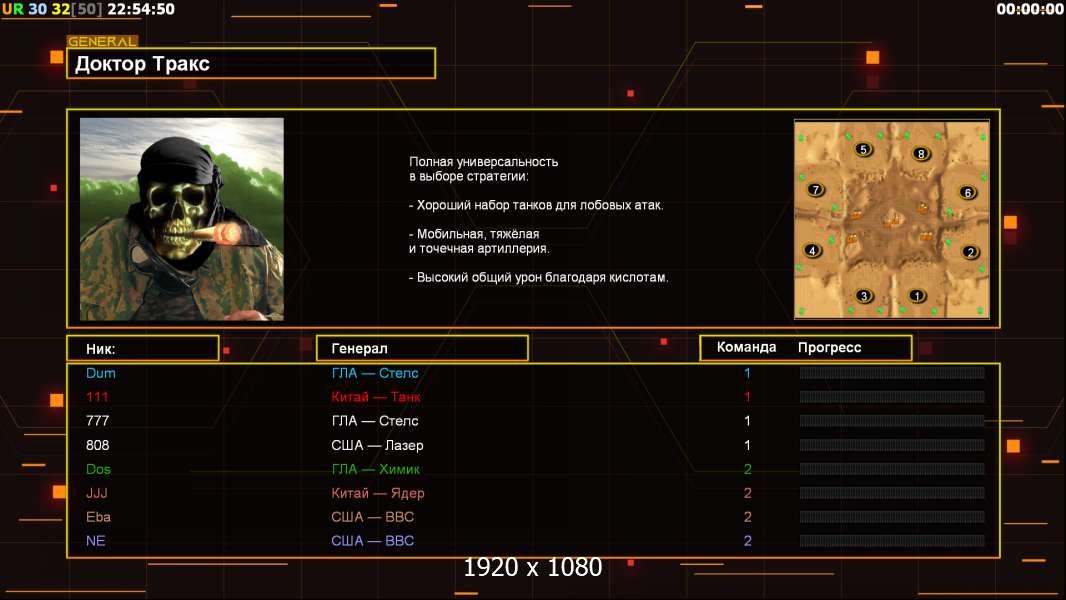Click the Команда column header
Image resolution: width=1066 pixels, height=600 pixels.
point(746,348)
